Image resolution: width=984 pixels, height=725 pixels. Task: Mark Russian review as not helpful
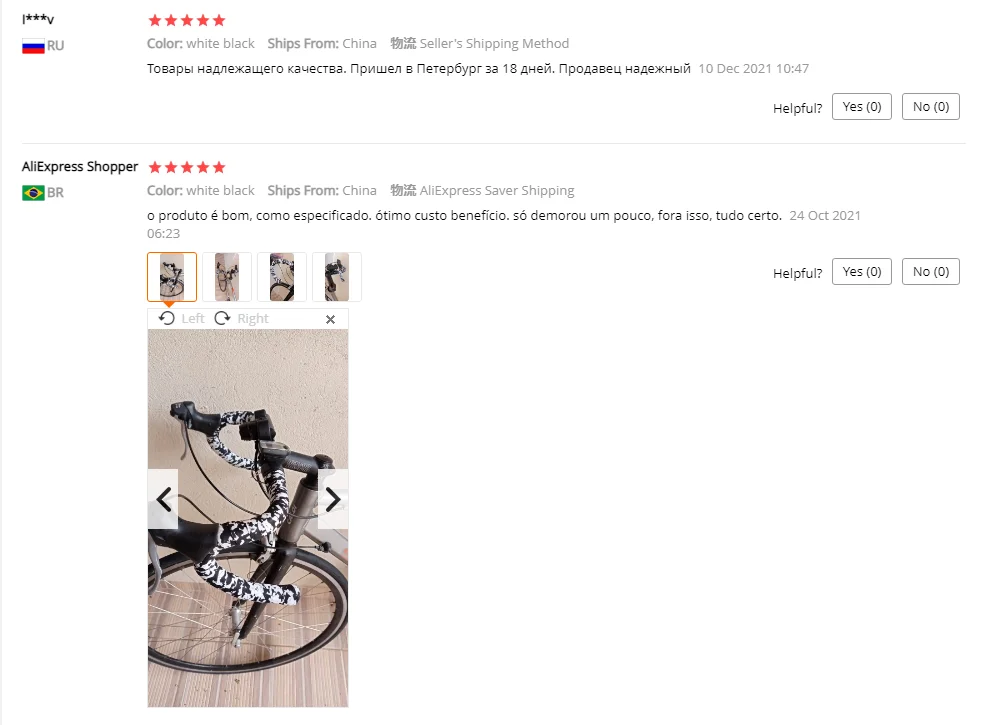point(931,107)
